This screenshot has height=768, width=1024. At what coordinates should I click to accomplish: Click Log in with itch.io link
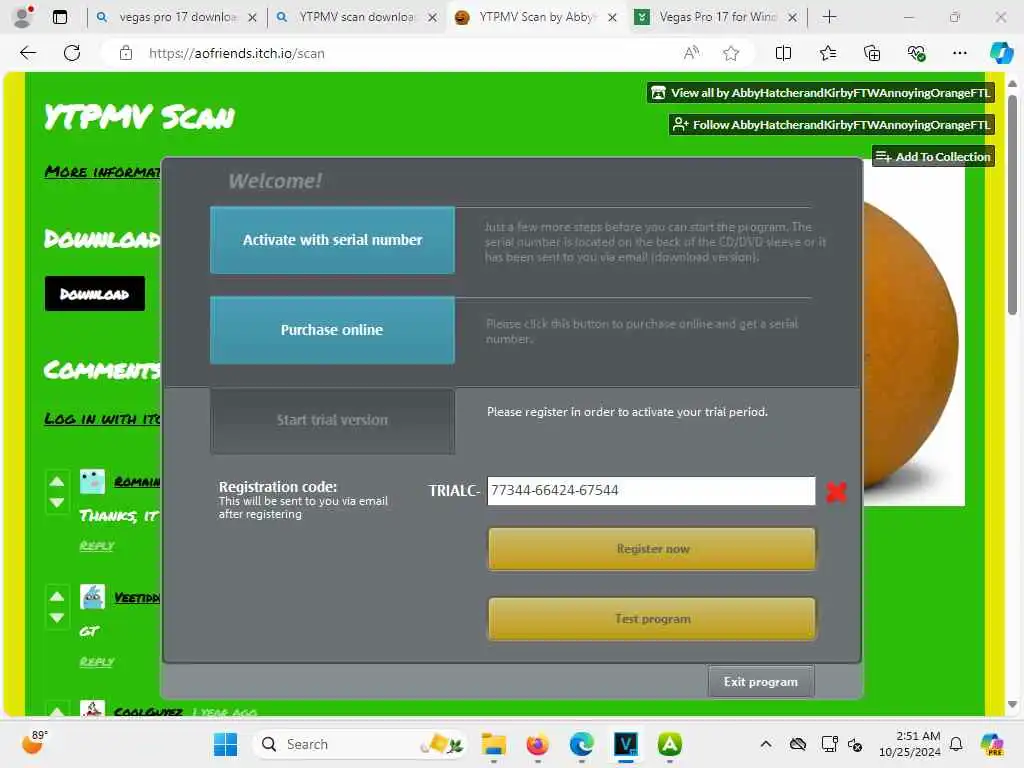pyautogui.click(x=103, y=419)
